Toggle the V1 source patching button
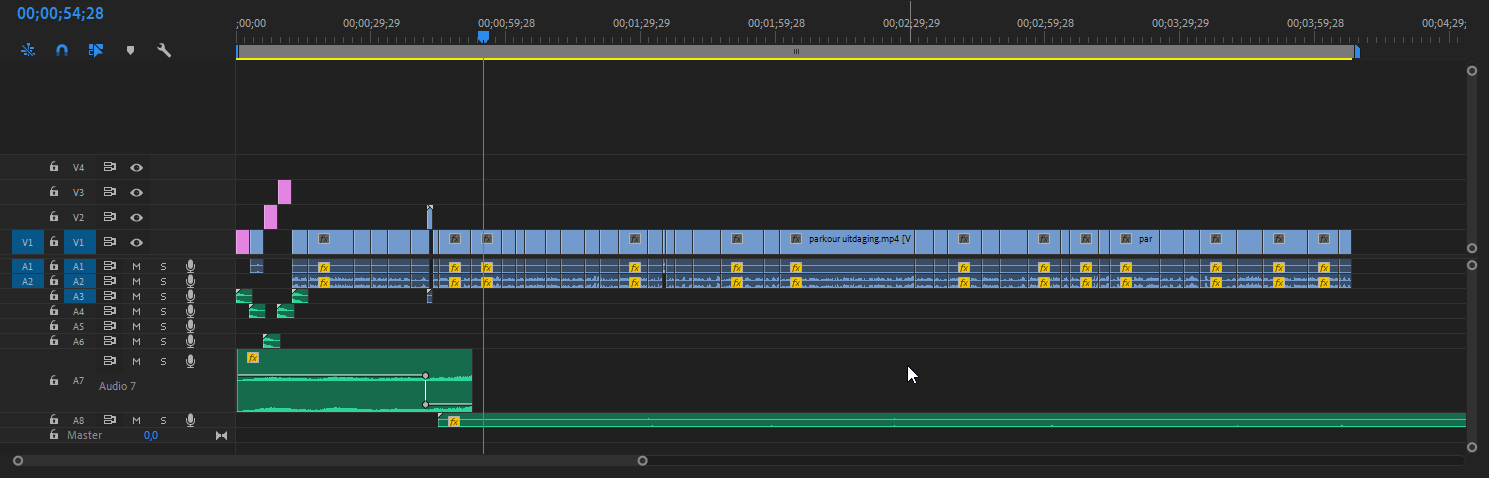 point(27,242)
